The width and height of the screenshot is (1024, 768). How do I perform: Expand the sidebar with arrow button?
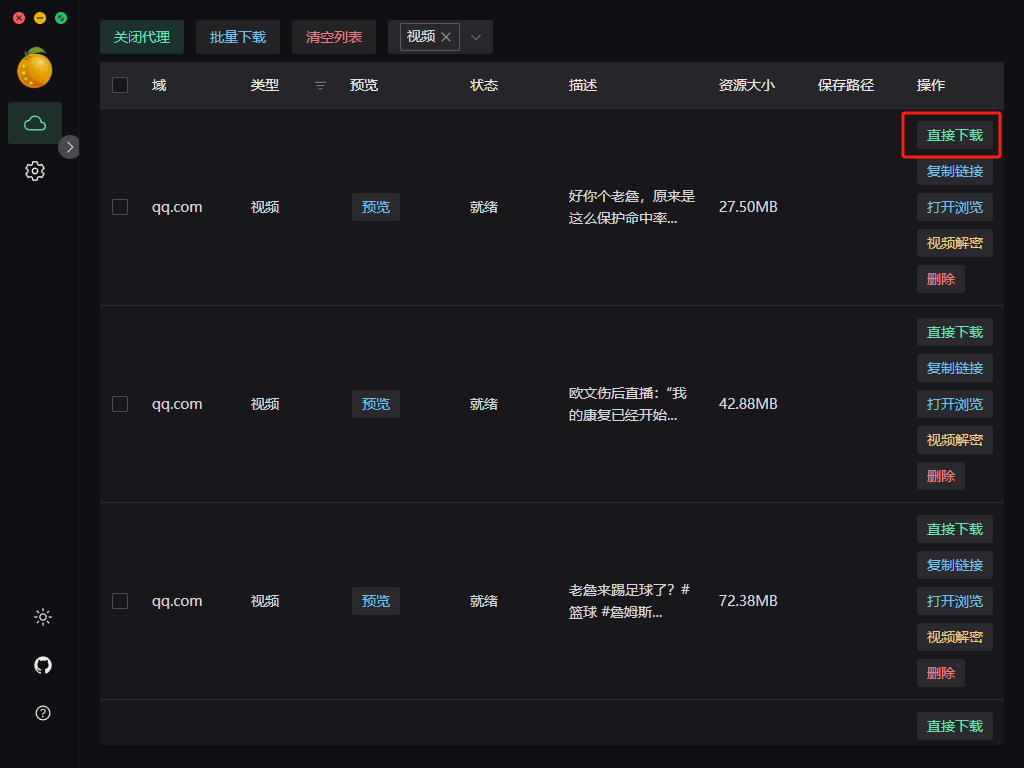69,147
